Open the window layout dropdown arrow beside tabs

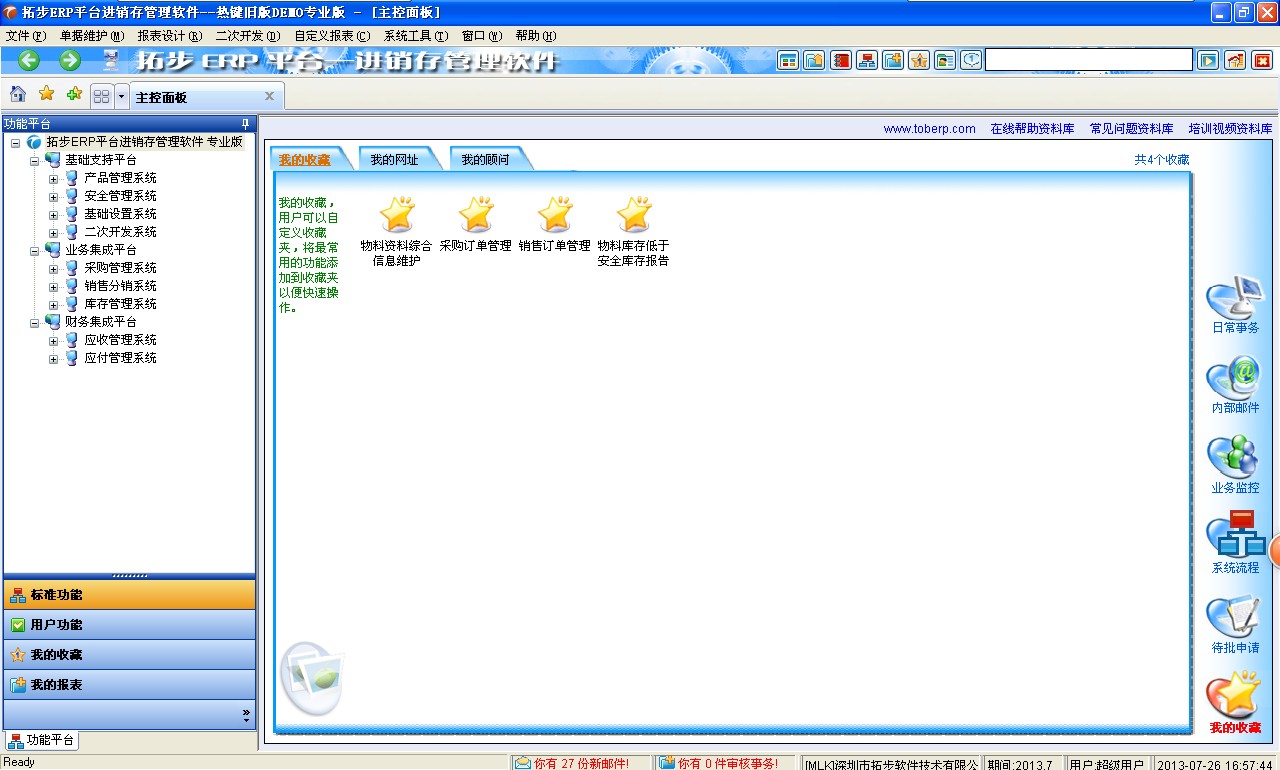[x=122, y=97]
